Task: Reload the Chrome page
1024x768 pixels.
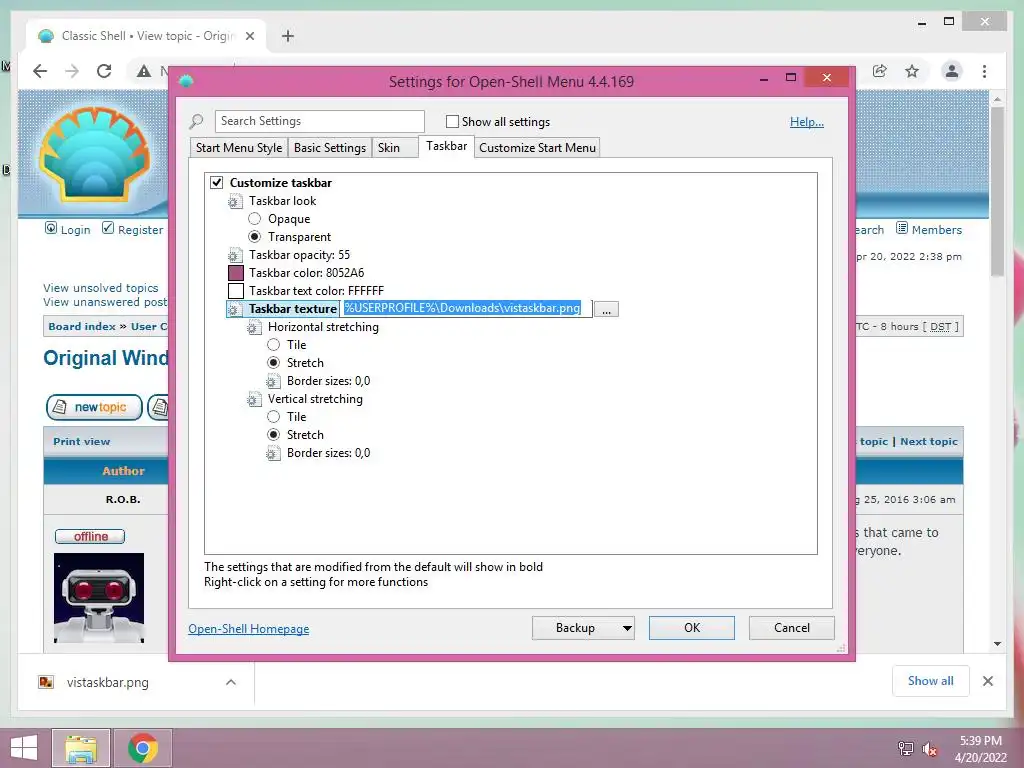Action: coord(104,71)
